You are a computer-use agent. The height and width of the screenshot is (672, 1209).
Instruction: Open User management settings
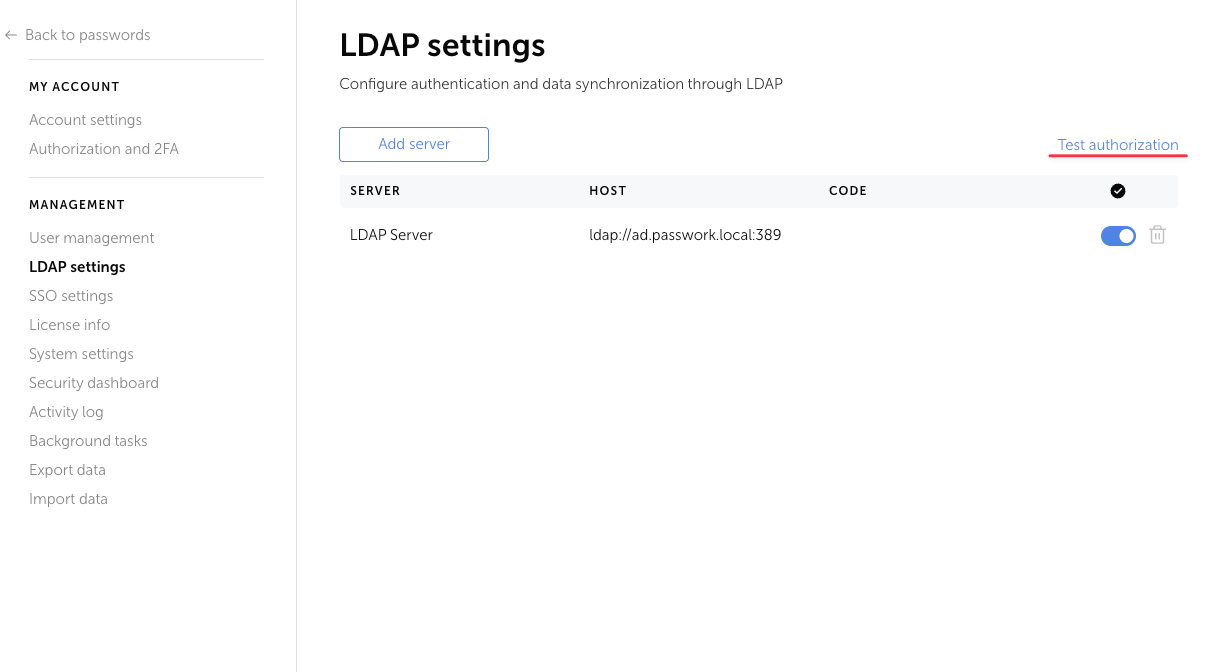[91, 237]
